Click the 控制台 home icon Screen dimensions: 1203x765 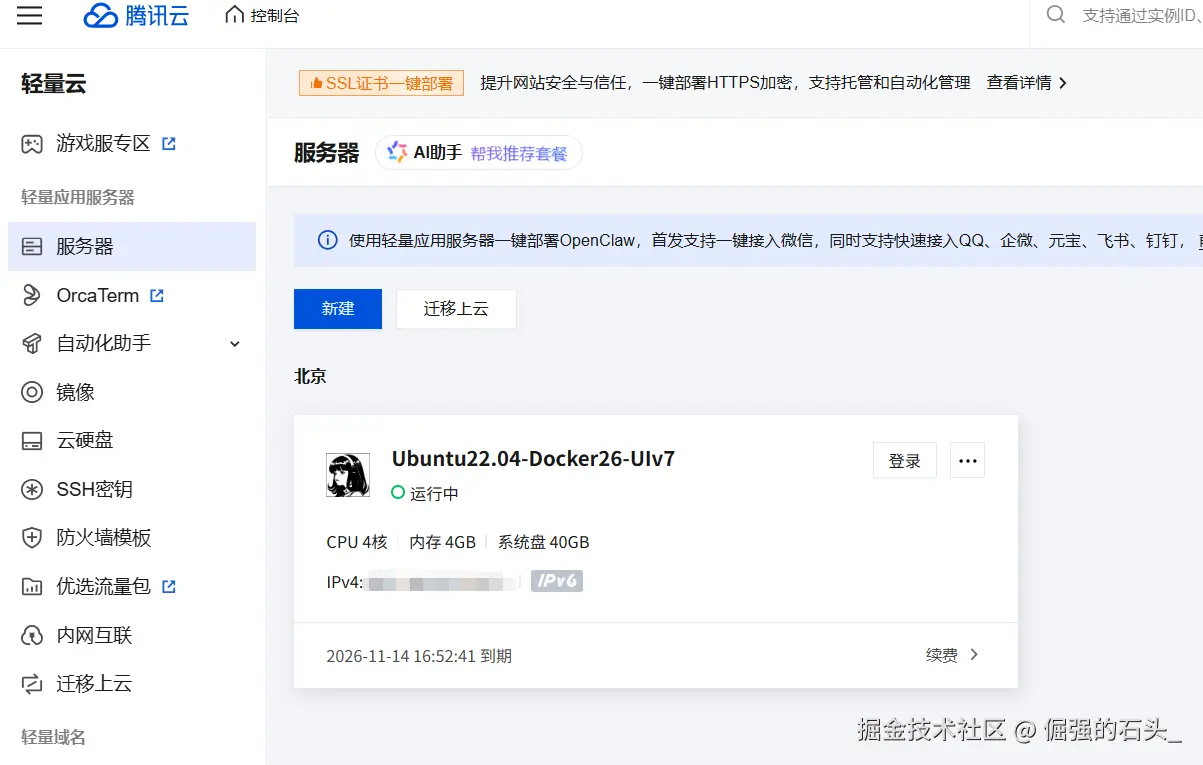click(x=234, y=15)
